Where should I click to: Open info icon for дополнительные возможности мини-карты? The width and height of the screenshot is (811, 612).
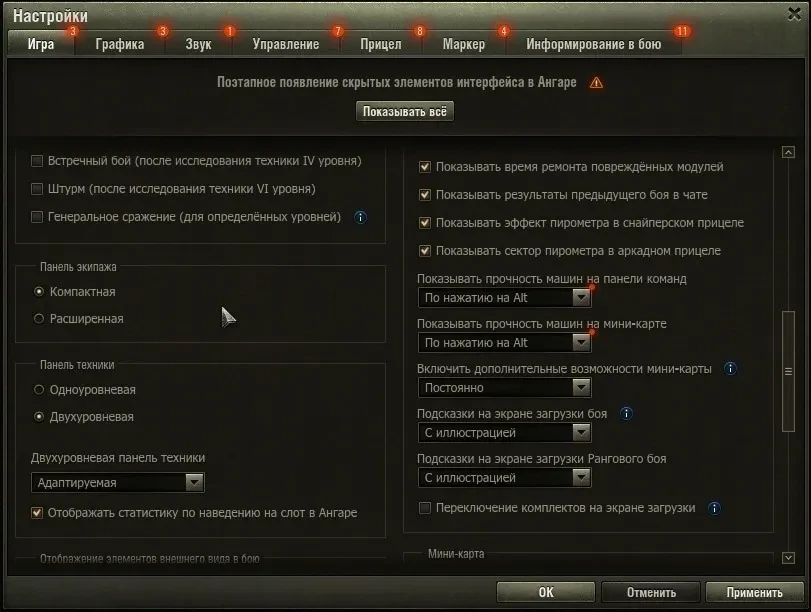click(730, 369)
